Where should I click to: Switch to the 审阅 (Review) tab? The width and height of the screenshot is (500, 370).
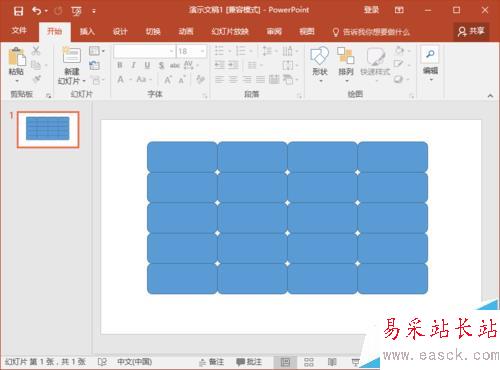pos(274,31)
